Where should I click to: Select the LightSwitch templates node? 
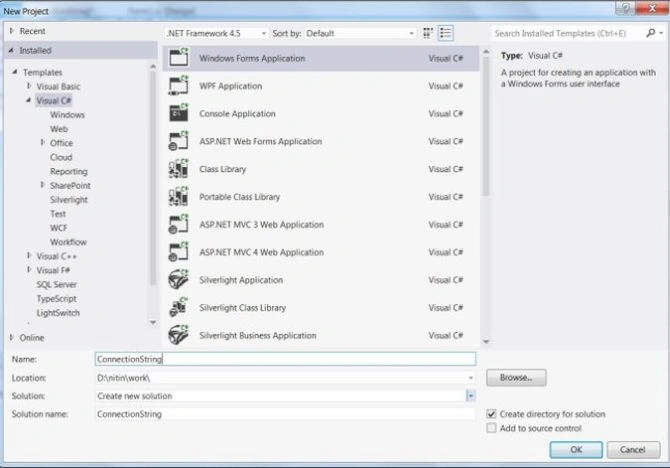tap(58, 312)
